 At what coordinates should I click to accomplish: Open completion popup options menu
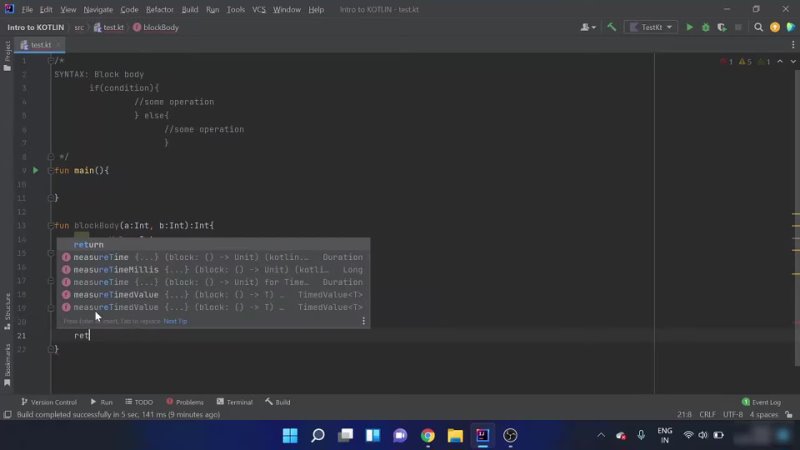click(363, 321)
